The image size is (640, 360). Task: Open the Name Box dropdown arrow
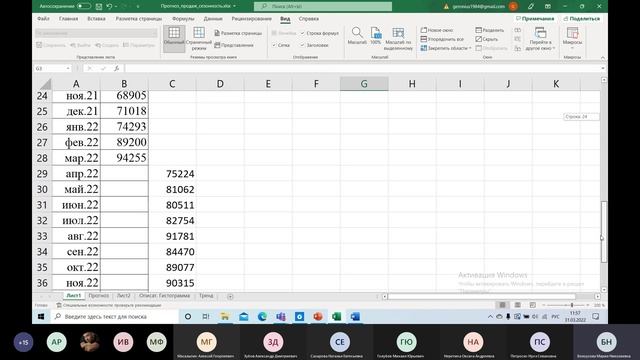[x=68, y=69]
